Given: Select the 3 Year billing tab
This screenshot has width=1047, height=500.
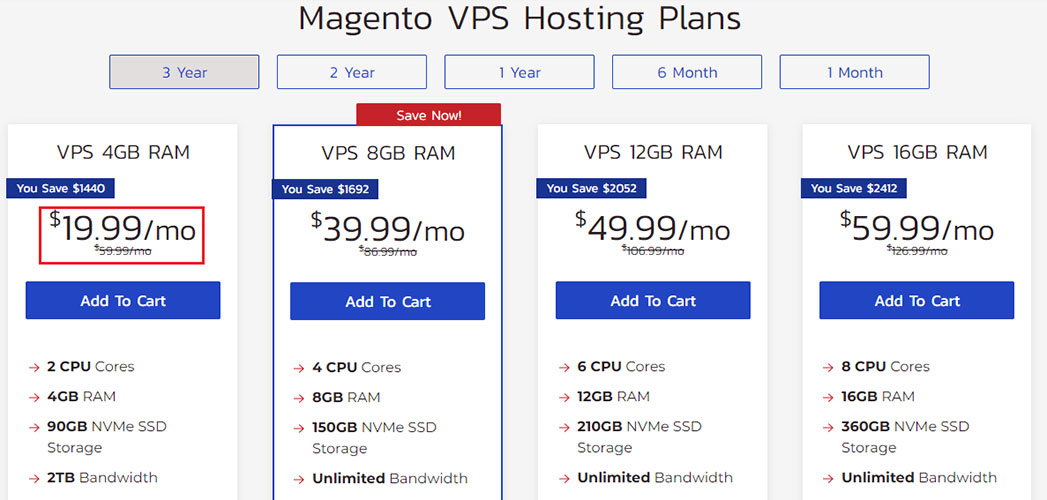Looking at the screenshot, I should point(184,72).
